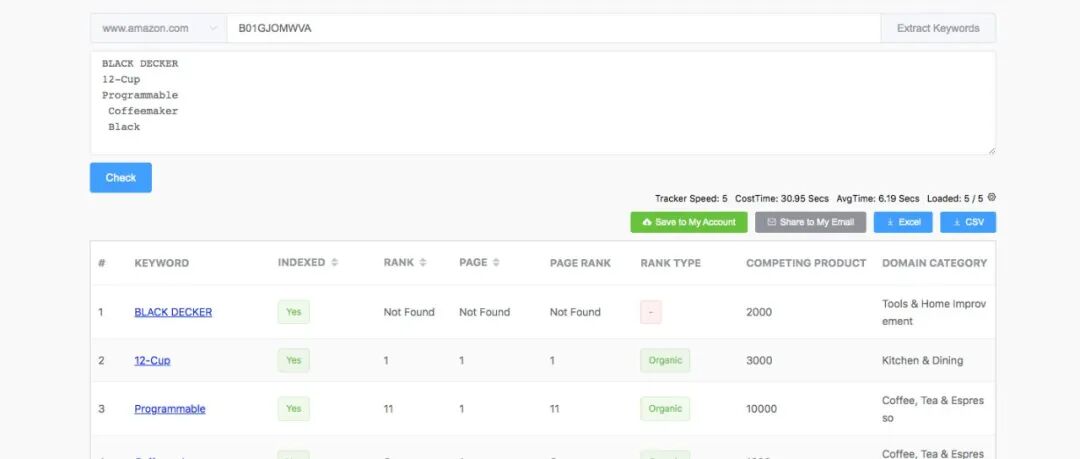Click the AvgTime: 6.19 Secs text
The image size is (1080, 459).
[x=878, y=198]
